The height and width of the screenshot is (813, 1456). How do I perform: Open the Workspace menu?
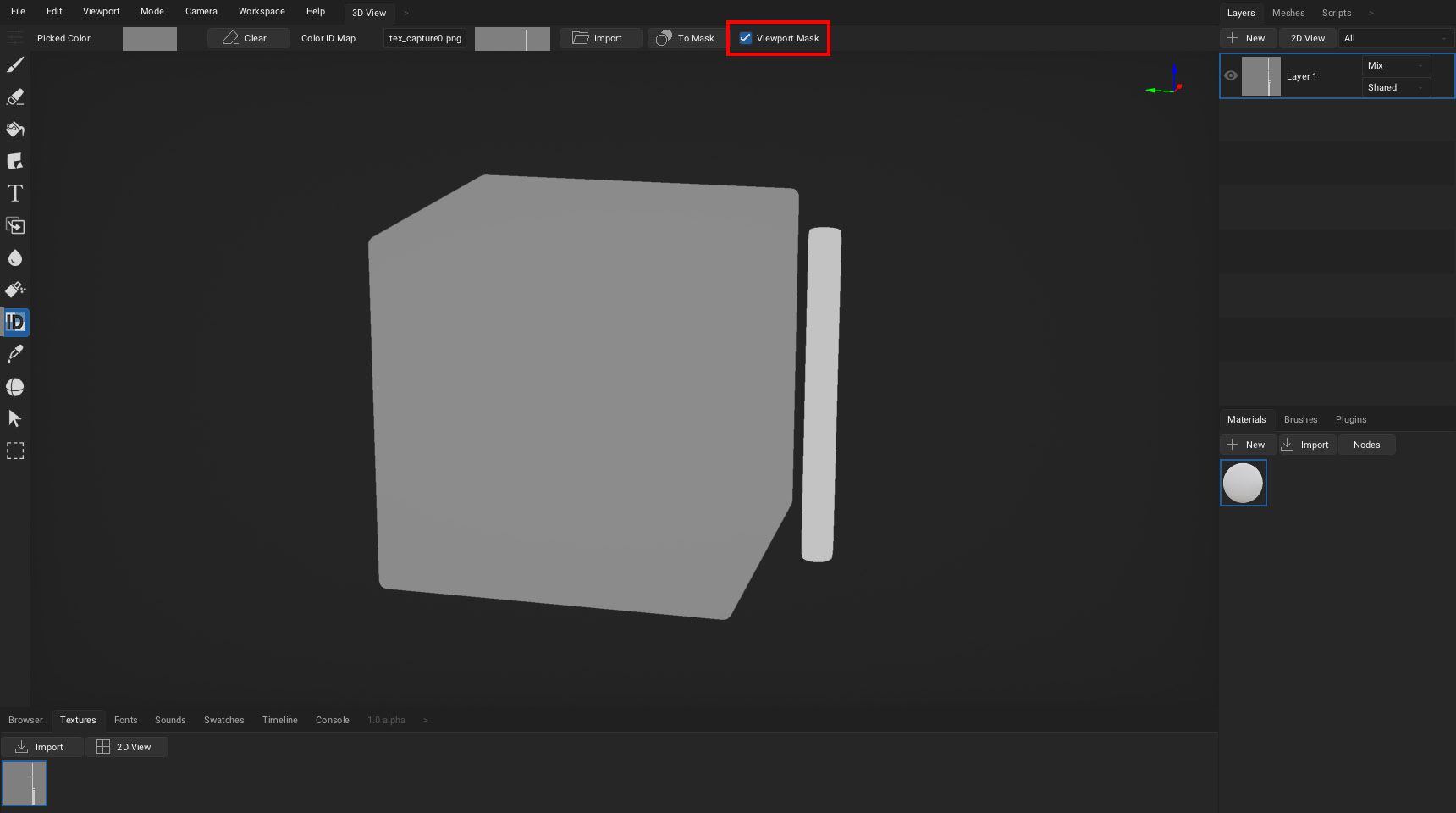point(262,11)
